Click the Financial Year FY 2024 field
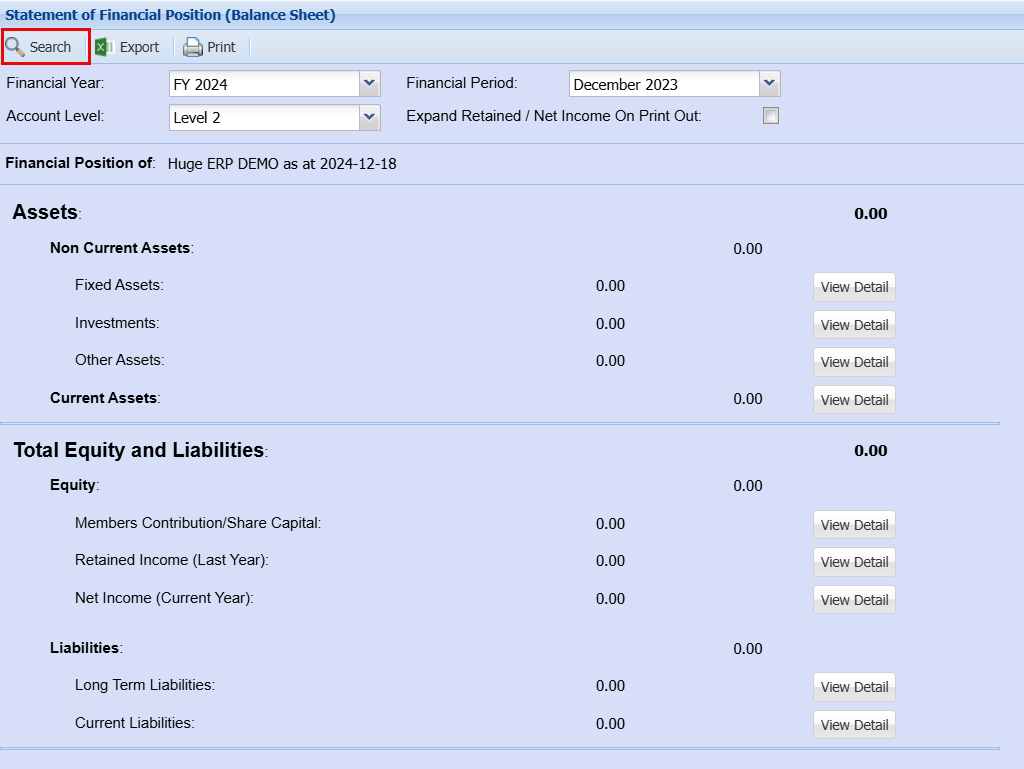Viewport: 1024px width, 769px height. pos(264,85)
